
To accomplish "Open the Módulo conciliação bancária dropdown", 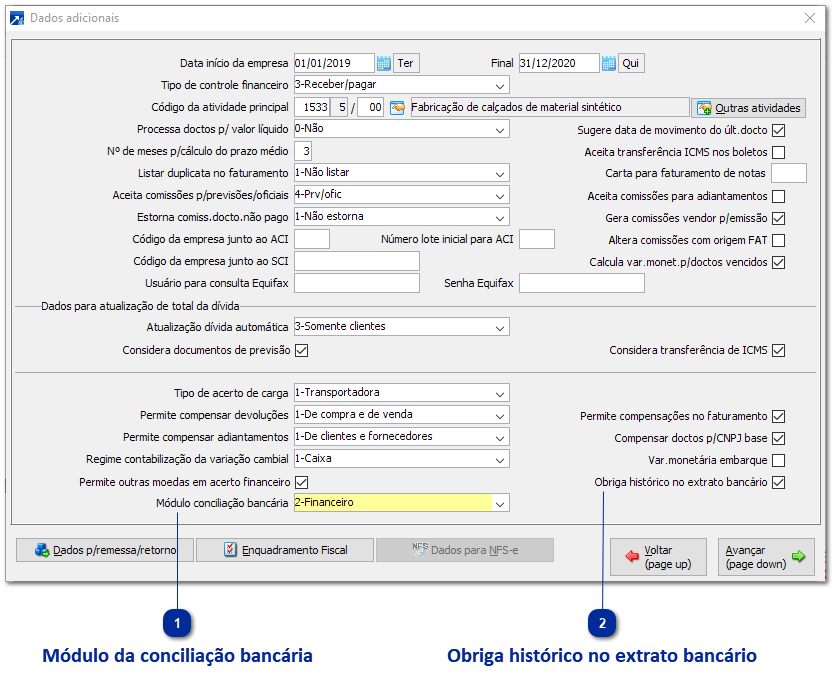I will [500, 503].
